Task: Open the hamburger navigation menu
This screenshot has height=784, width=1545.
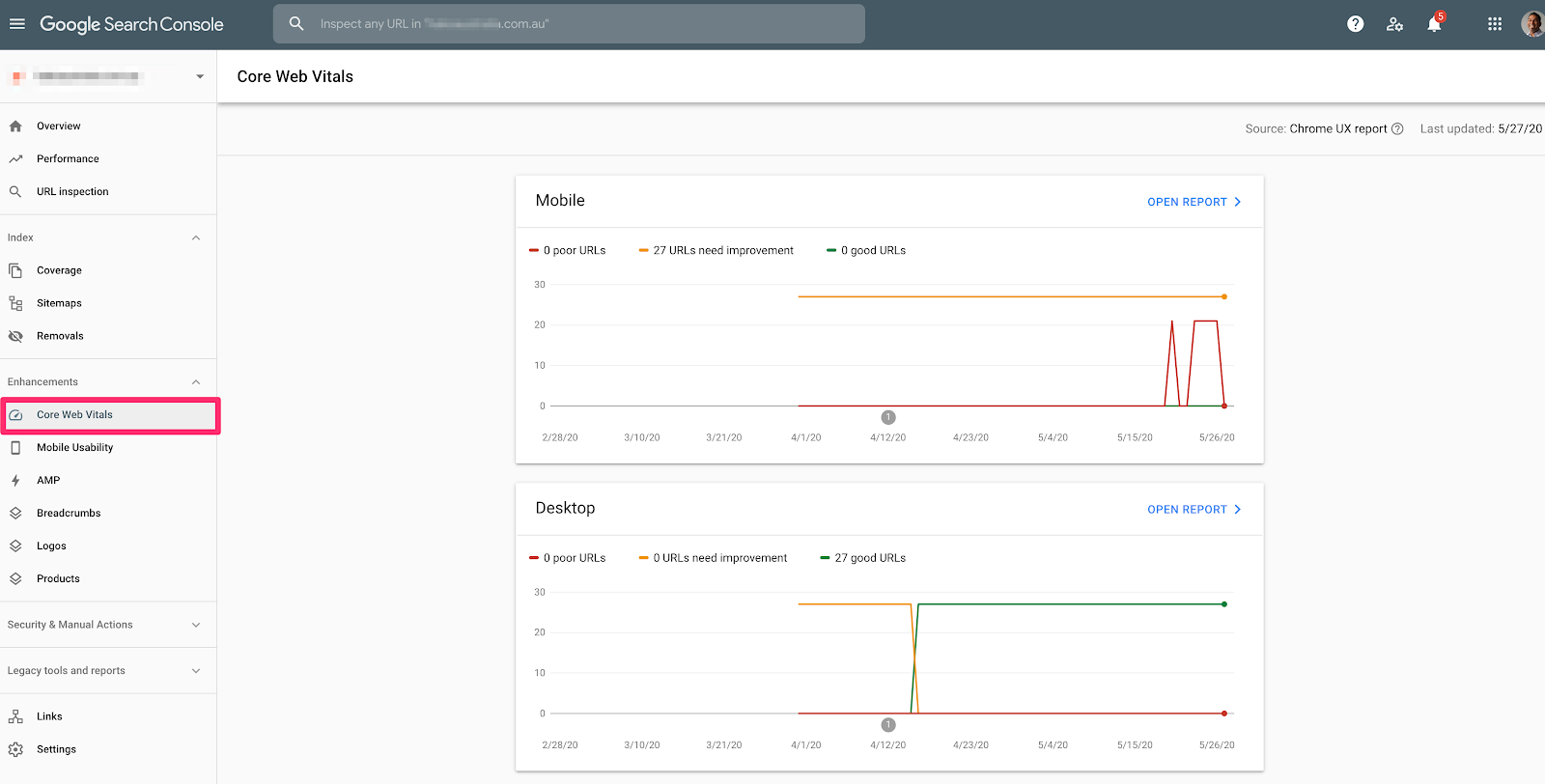Action: click(17, 24)
